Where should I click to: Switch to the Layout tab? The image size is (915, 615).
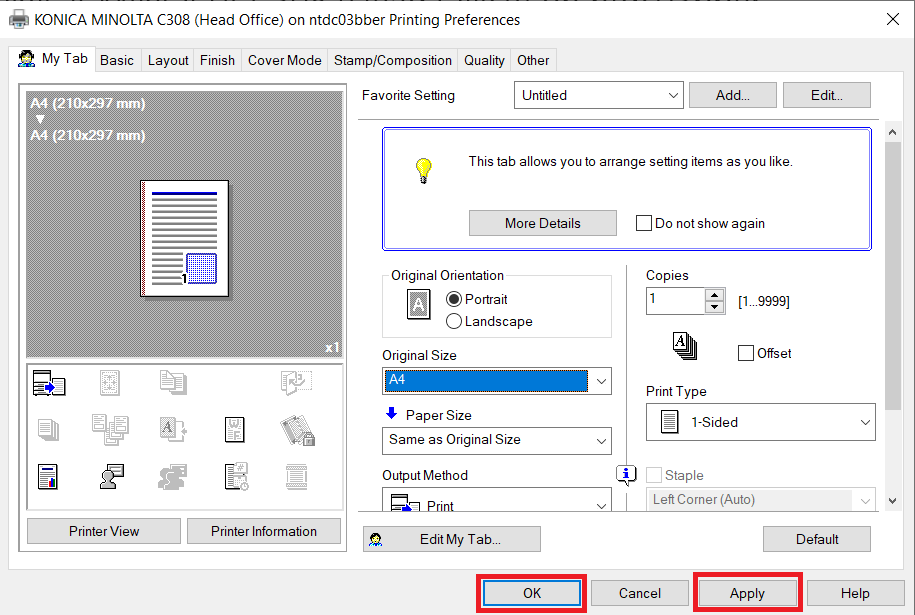[x=168, y=60]
